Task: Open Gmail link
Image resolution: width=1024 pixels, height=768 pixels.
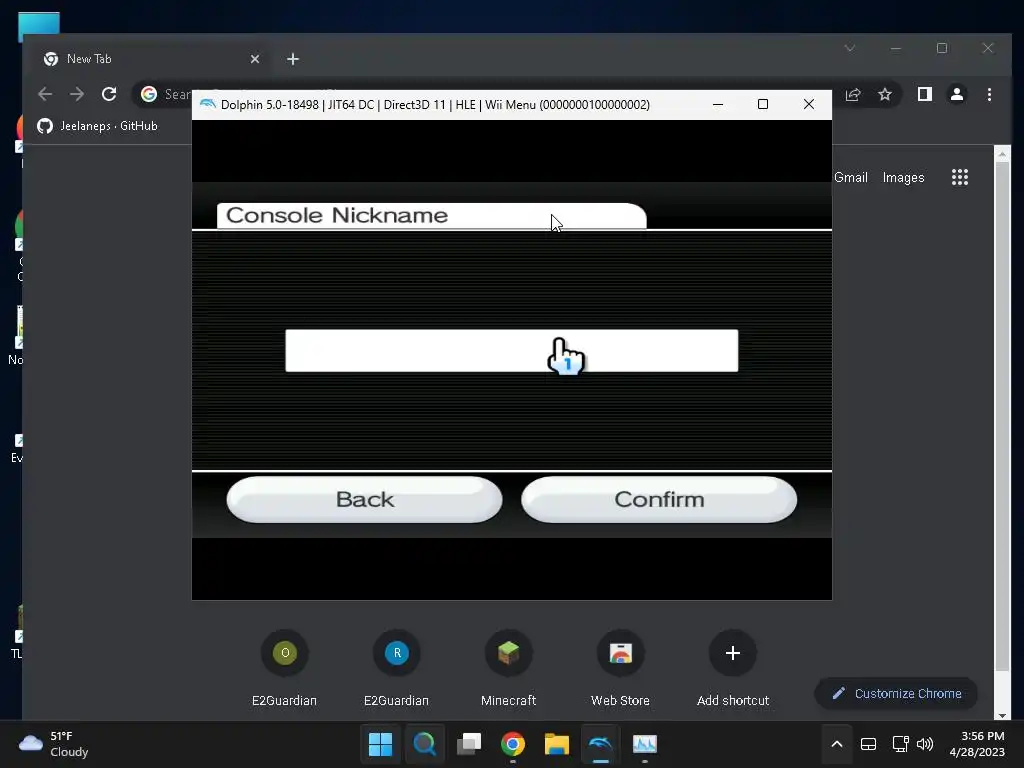Action: (851, 178)
